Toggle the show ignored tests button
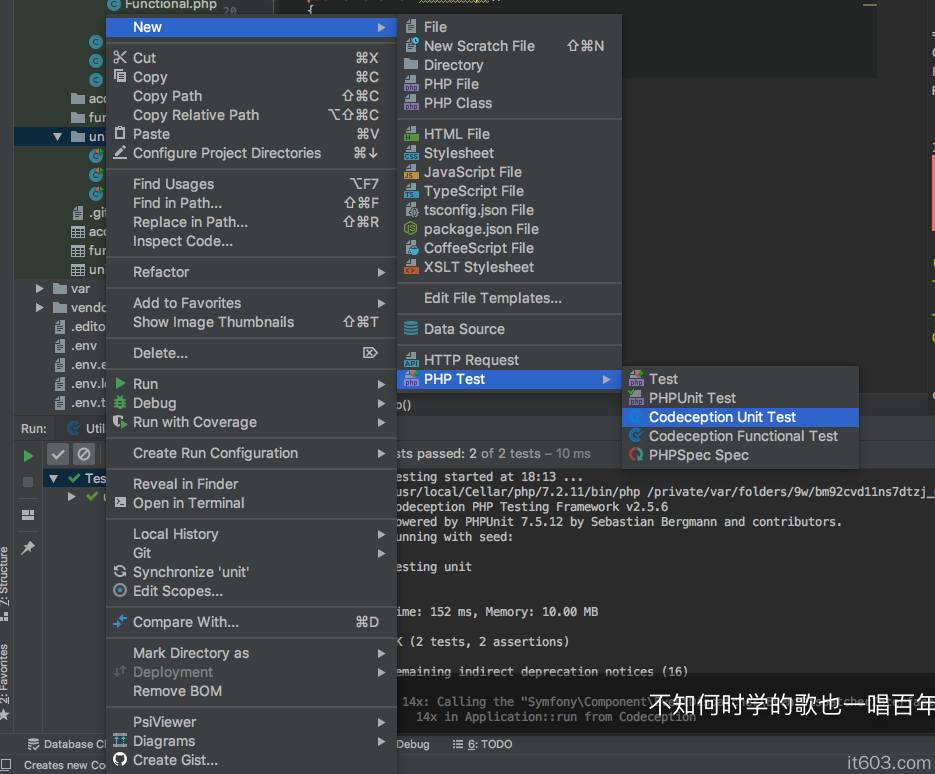This screenshot has height=774, width=935. pyautogui.click(x=84, y=454)
